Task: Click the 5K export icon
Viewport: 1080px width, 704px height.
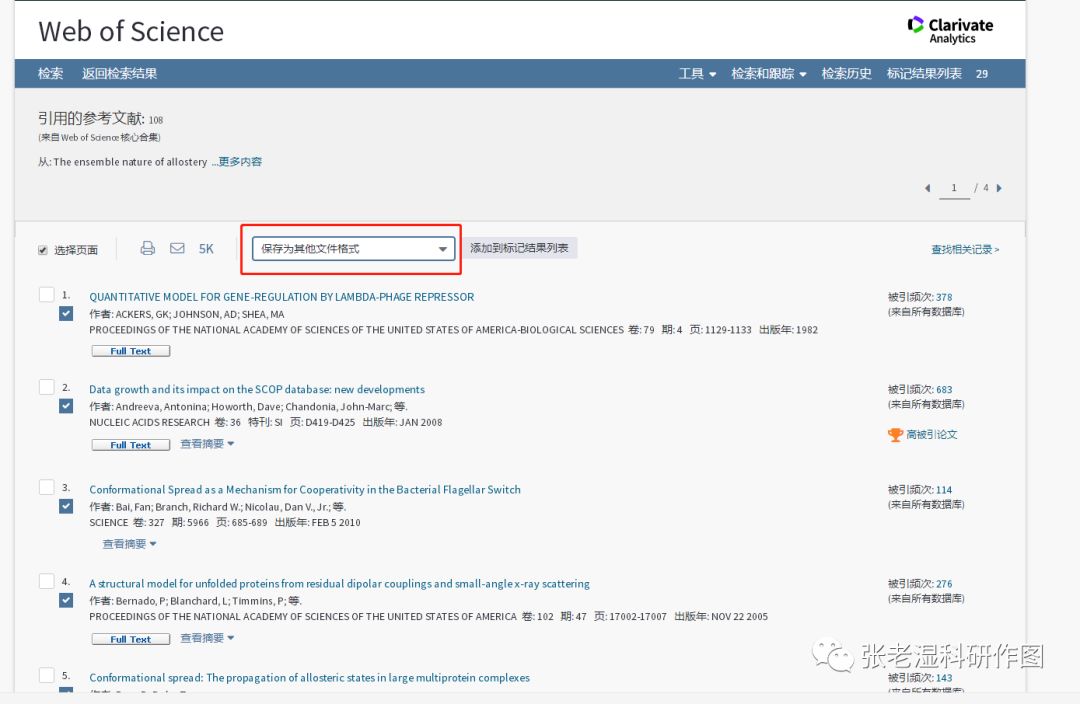Action: [206, 249]
